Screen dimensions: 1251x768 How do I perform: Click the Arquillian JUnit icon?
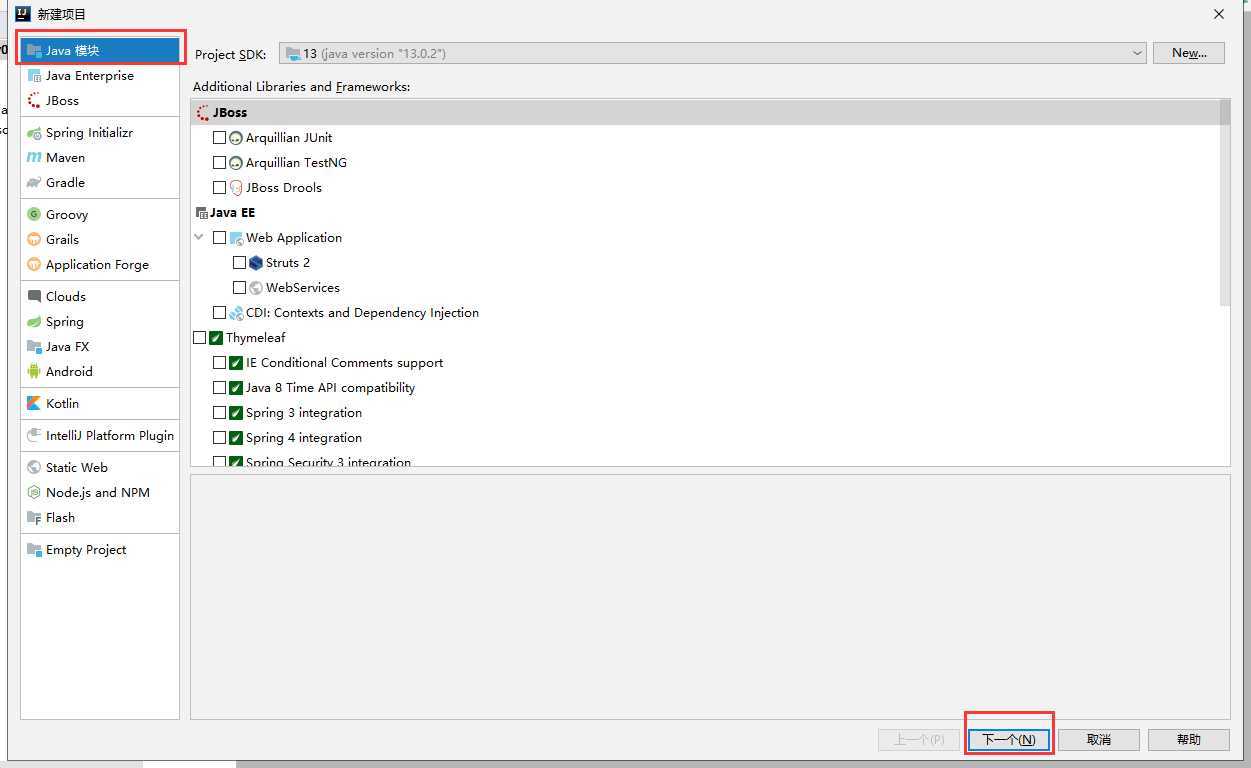coord(236,137)
